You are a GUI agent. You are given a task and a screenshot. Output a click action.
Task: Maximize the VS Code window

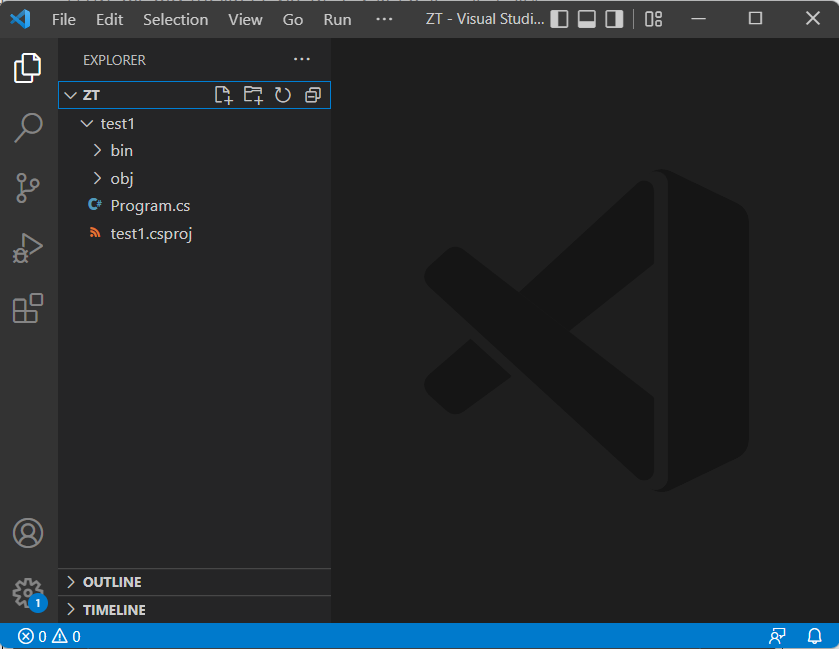click(x=755, y=19)
